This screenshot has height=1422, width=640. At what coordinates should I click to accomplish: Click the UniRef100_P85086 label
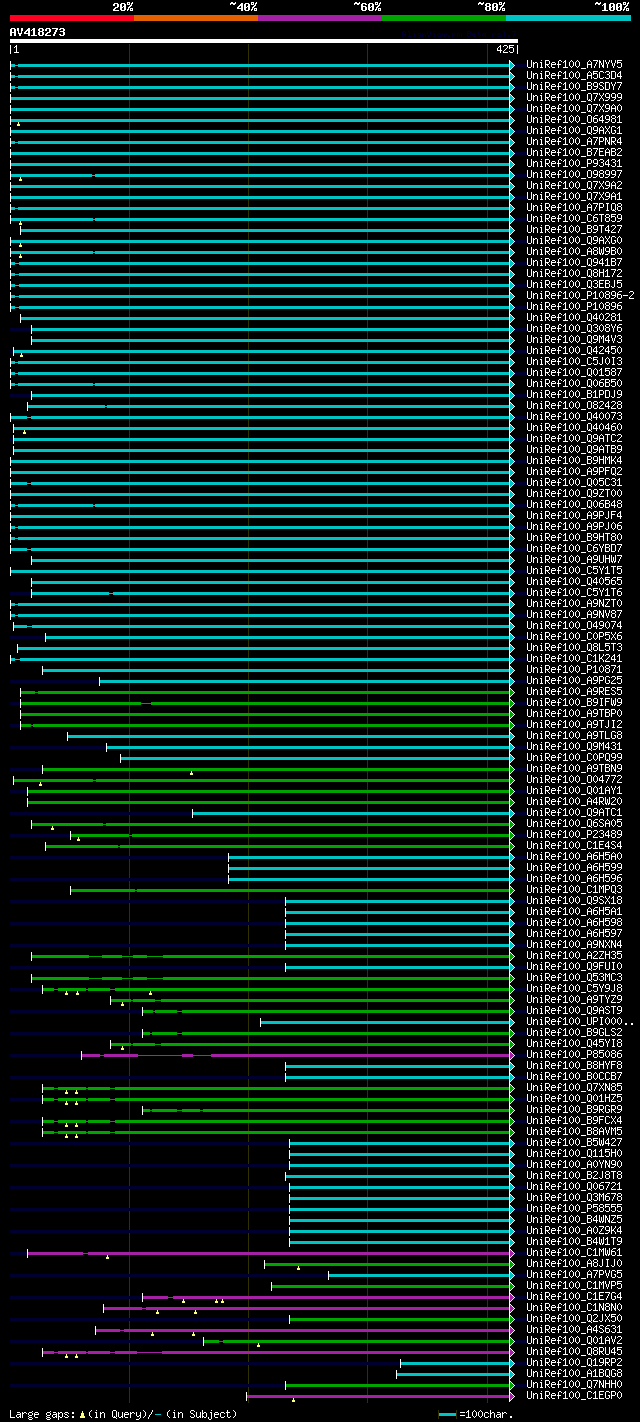click(x=574, y=1054)
